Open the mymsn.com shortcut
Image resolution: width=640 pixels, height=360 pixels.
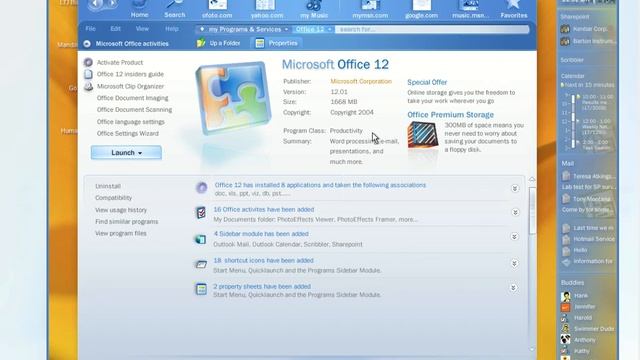[371, 5]
